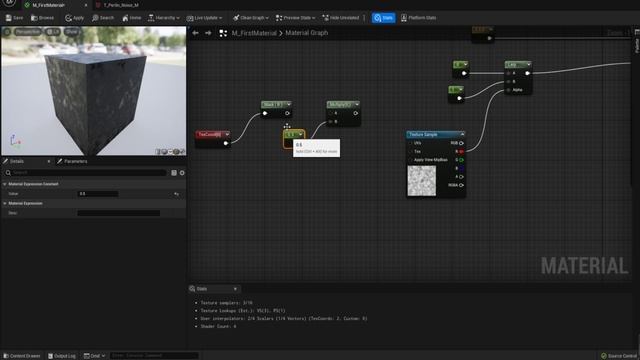
Task: Navigate back in graph history
Action: [x=196, y=33]
